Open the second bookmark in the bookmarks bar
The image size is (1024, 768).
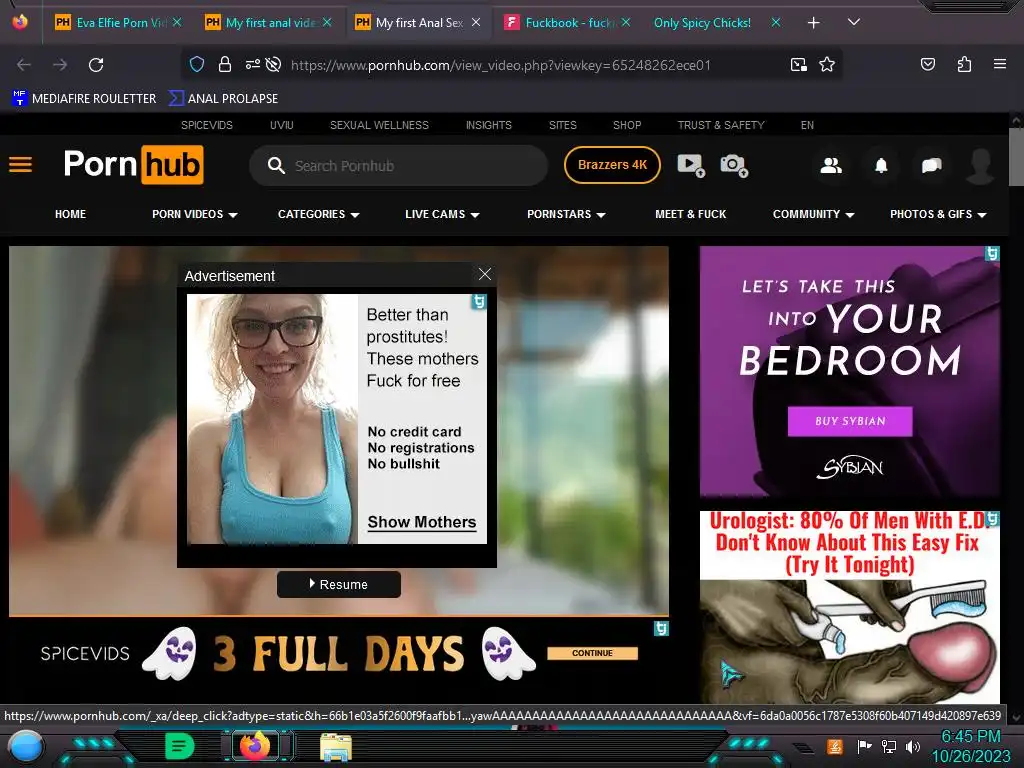[224, 99]
